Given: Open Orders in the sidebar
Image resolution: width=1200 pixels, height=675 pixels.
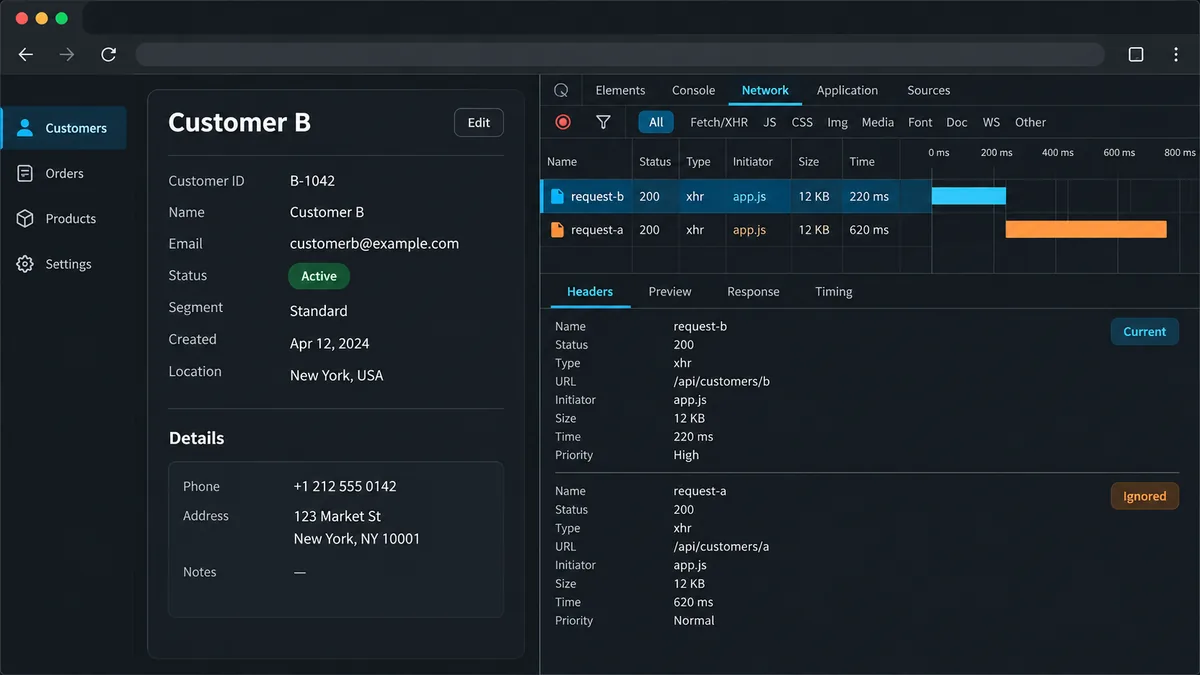Looking at the screenshot, I should point(64,173).
